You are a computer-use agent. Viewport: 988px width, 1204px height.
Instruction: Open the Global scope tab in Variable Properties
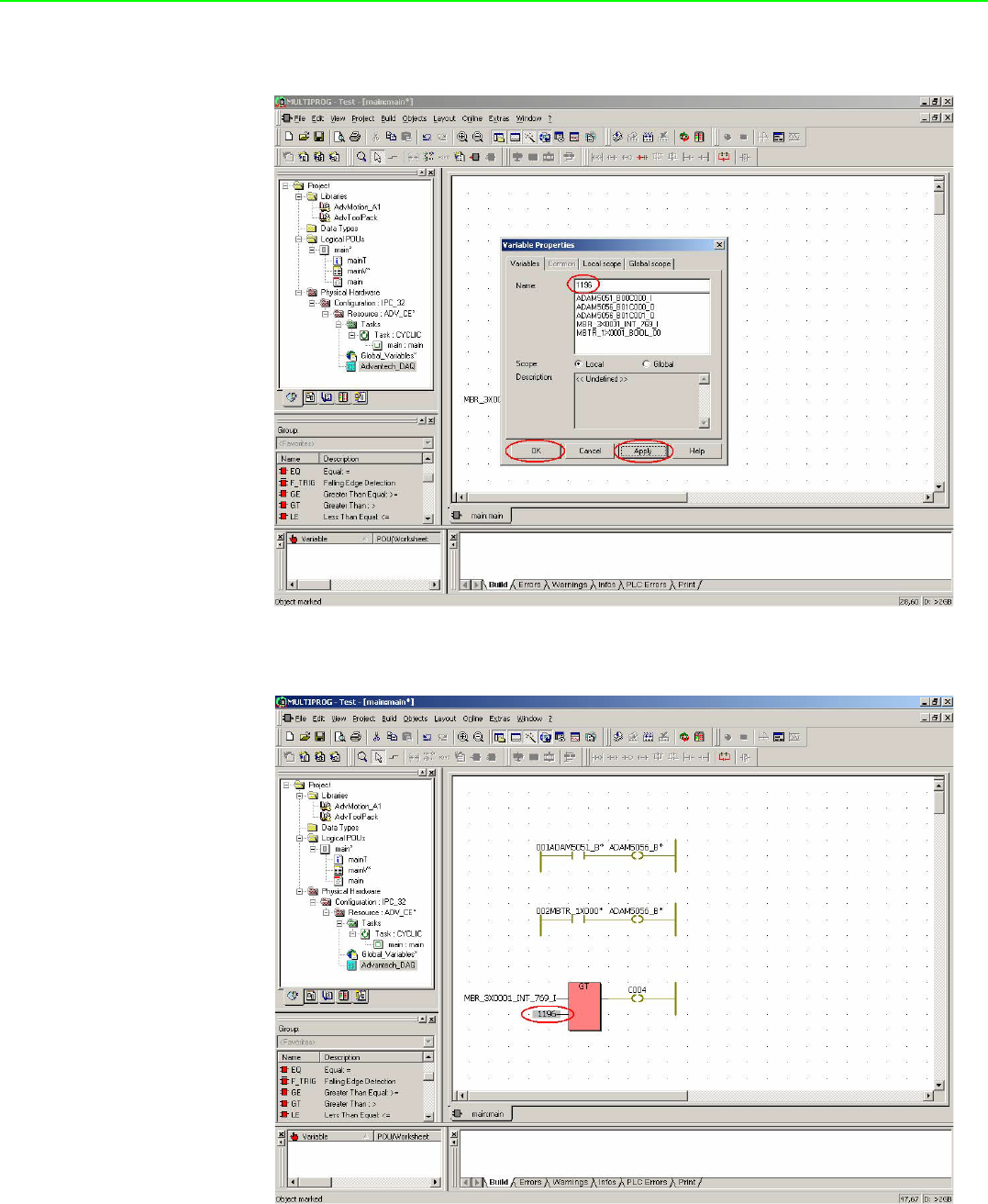(x=649, y=264)
